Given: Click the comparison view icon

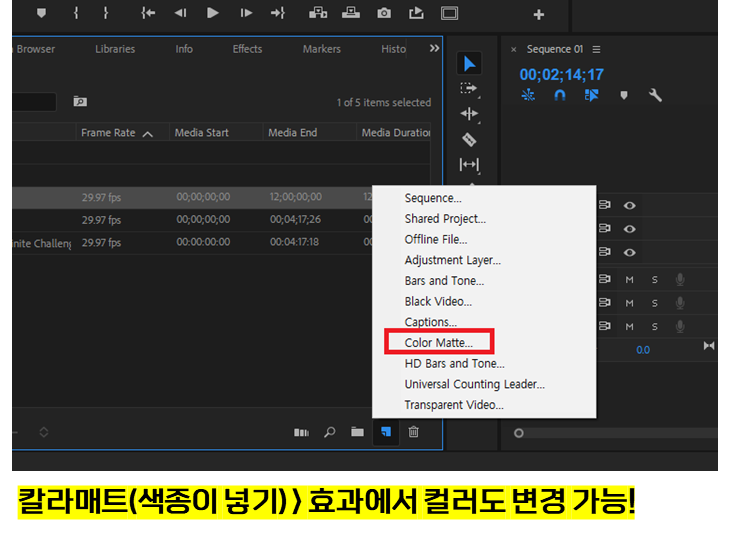Looking at the screenshot, I should click(449, 13).
